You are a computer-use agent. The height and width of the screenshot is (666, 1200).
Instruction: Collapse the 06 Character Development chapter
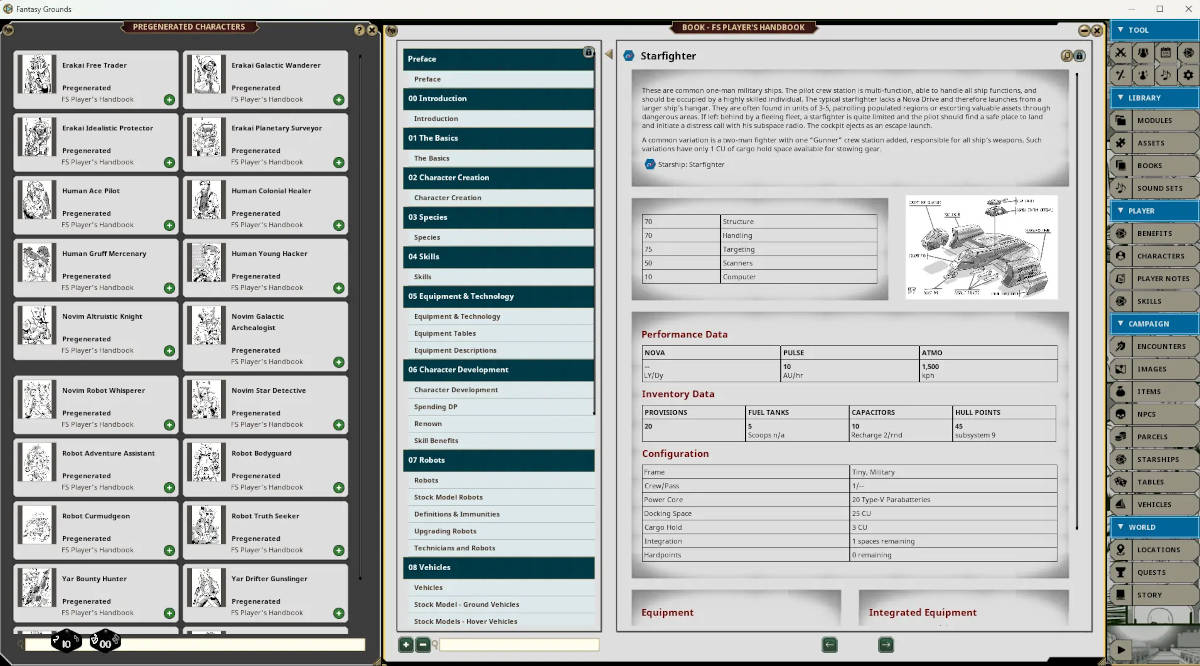(499, 370)
